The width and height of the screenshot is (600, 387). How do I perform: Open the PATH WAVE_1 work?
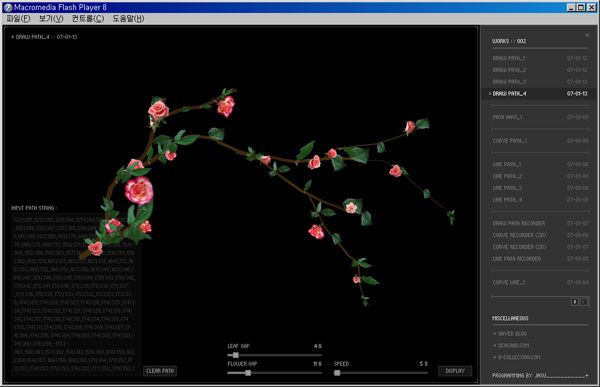coord(540,117)
